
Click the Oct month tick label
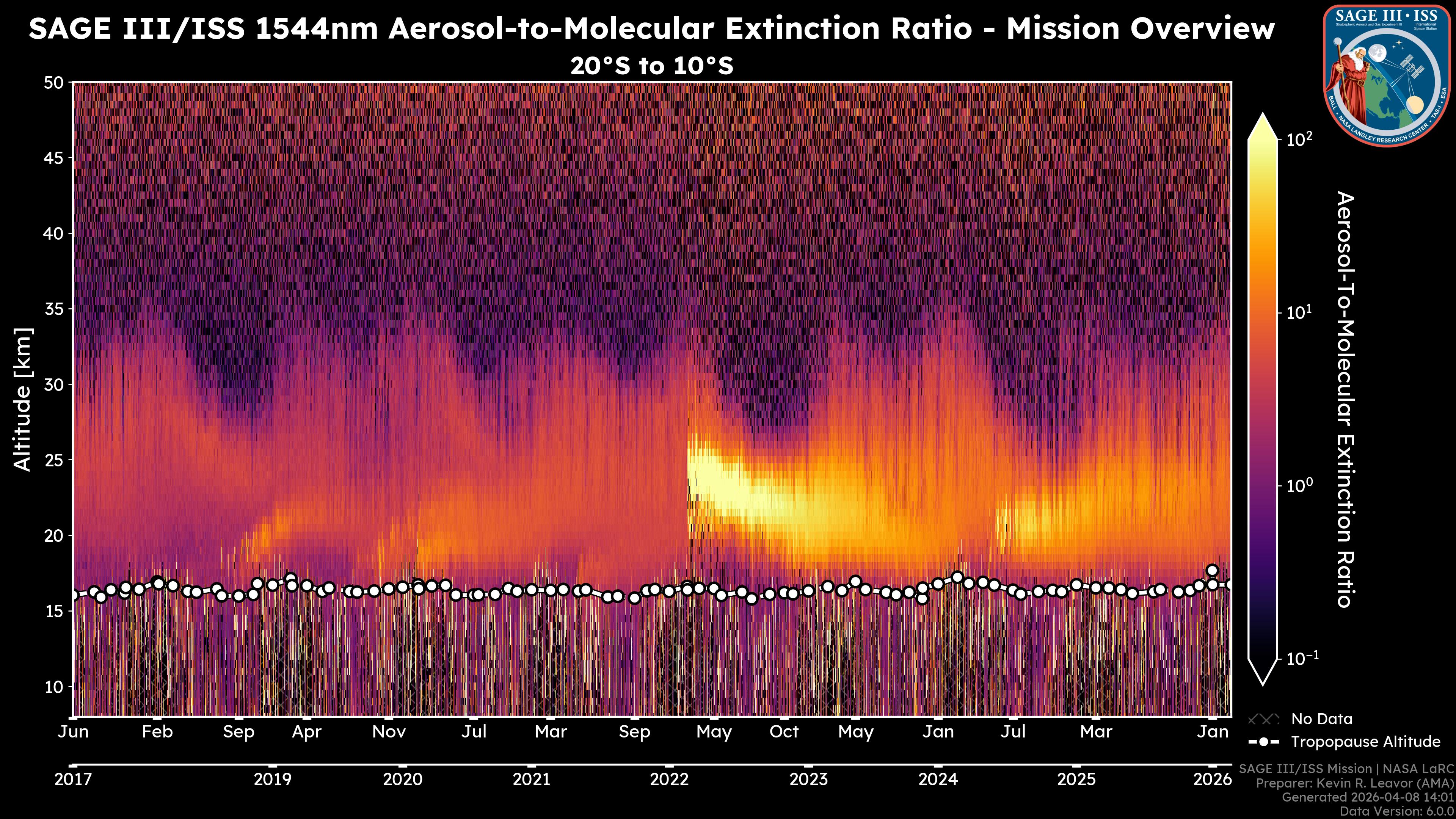pyautogui.click(x=784, y=732)
